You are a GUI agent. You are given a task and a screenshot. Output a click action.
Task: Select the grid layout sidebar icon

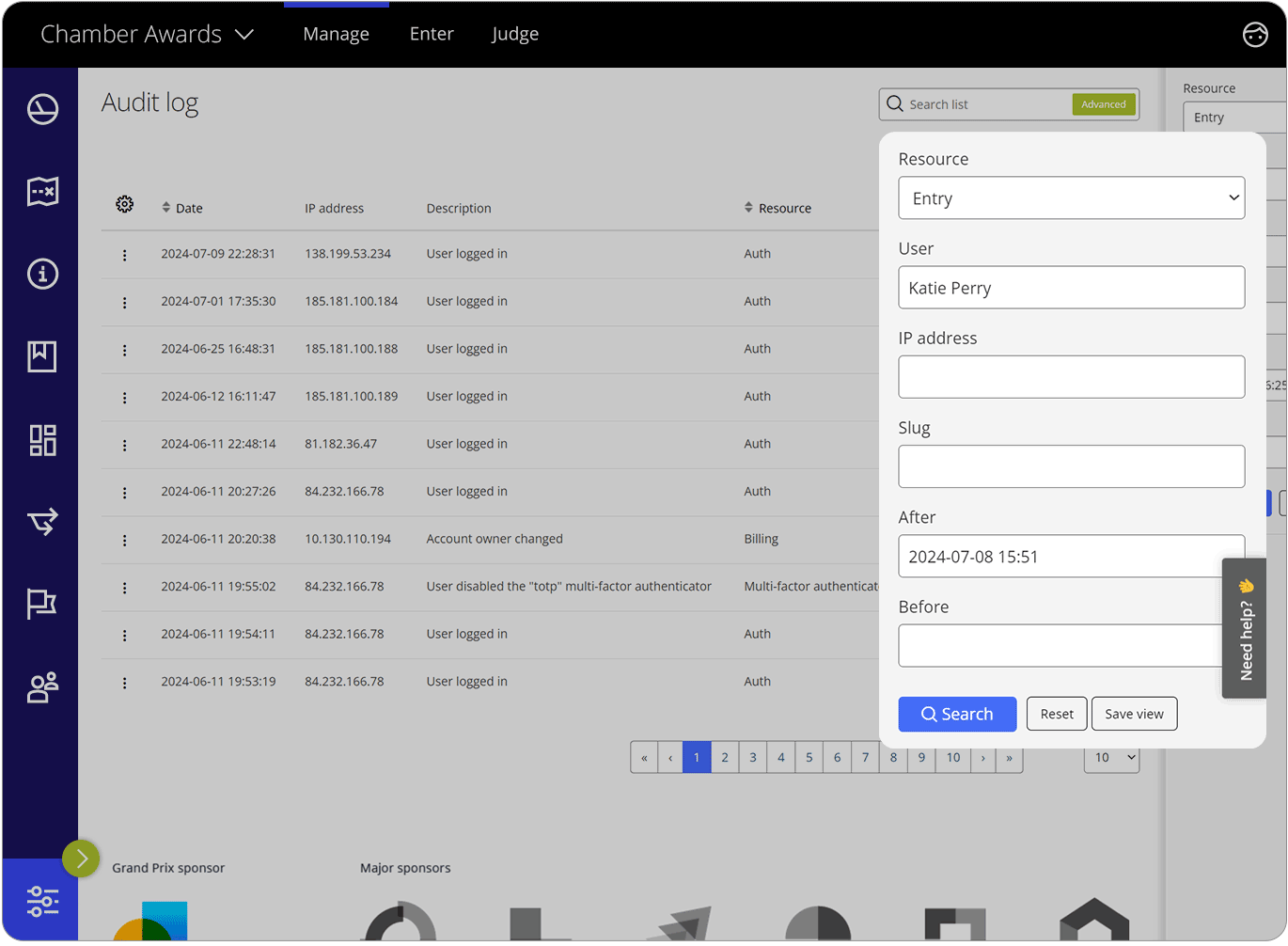[x=42, y=440]
